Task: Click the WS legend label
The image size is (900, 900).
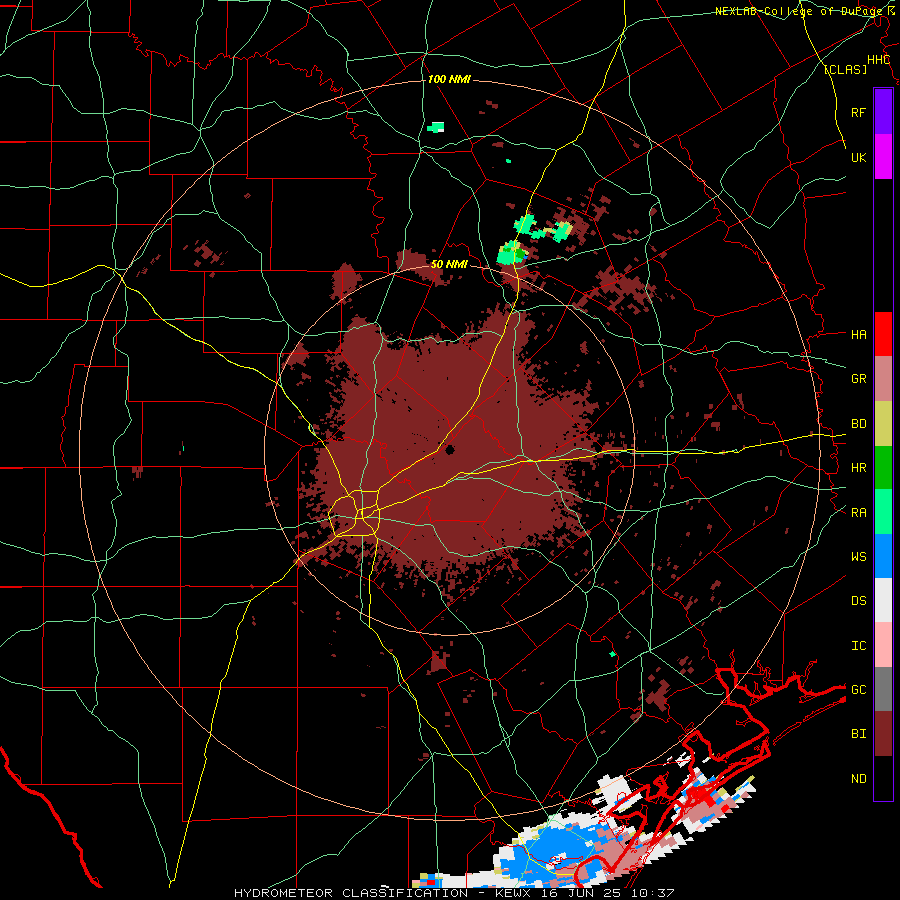Action: pyautogui.click(x=858, y=556)
